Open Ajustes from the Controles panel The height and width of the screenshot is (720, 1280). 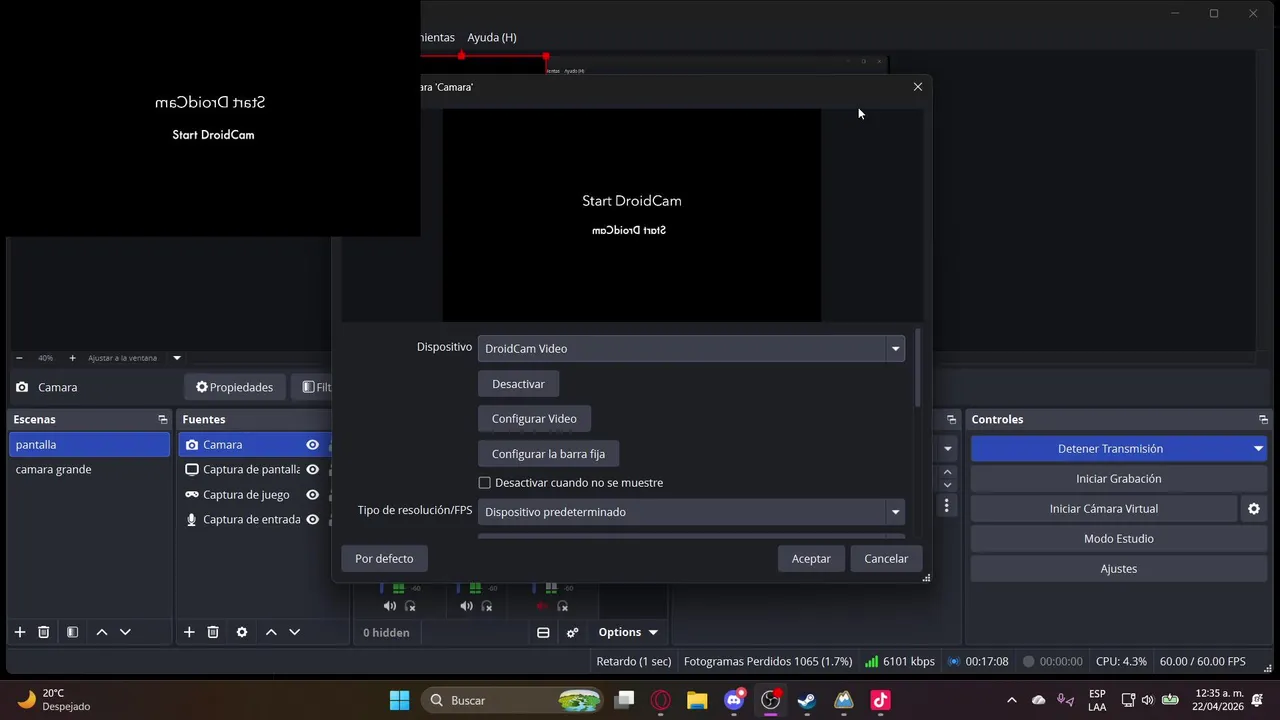(x=1119, y=569)
